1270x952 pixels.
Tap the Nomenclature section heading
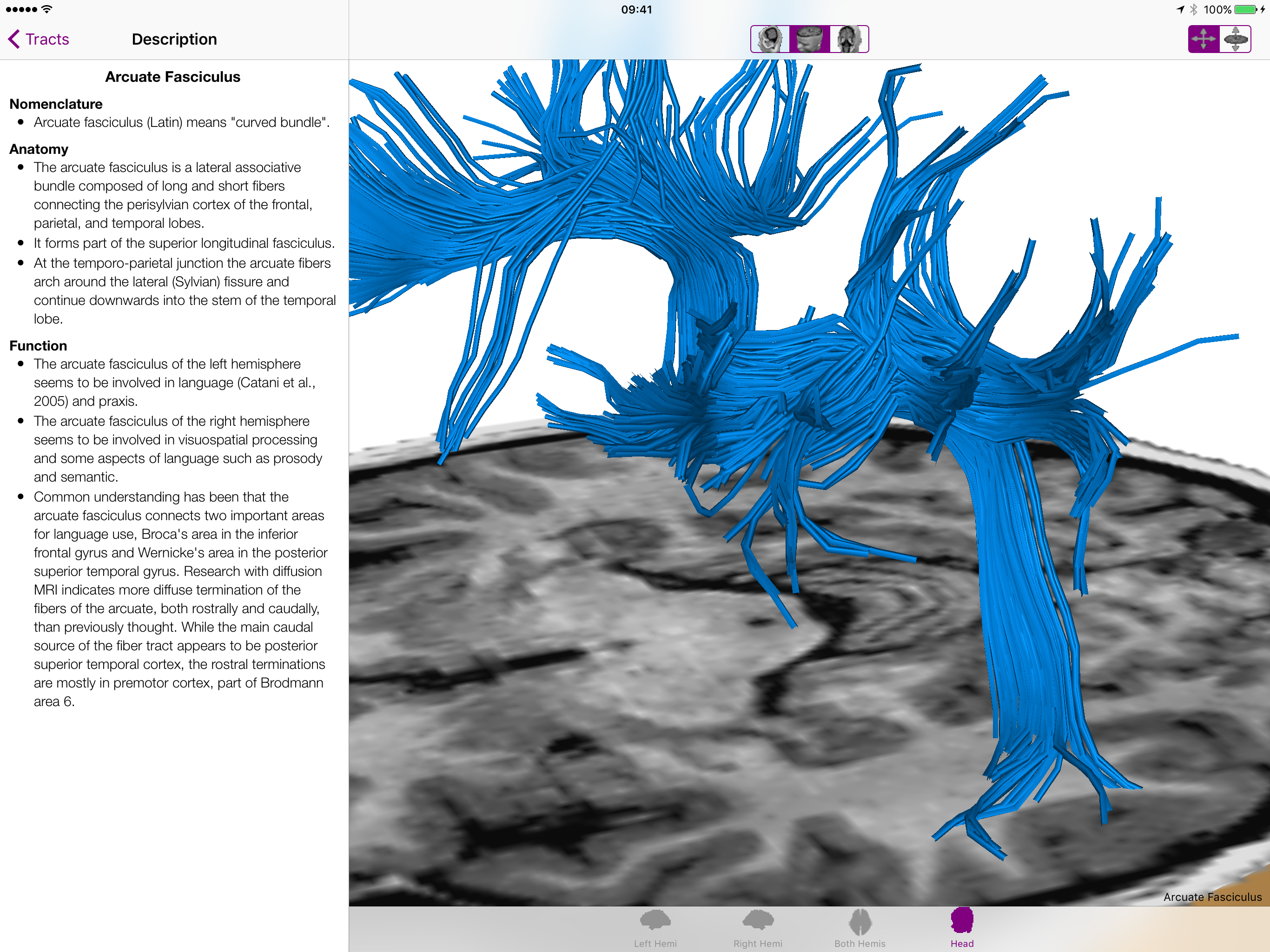pyautogui.click(x=56, y=104)
